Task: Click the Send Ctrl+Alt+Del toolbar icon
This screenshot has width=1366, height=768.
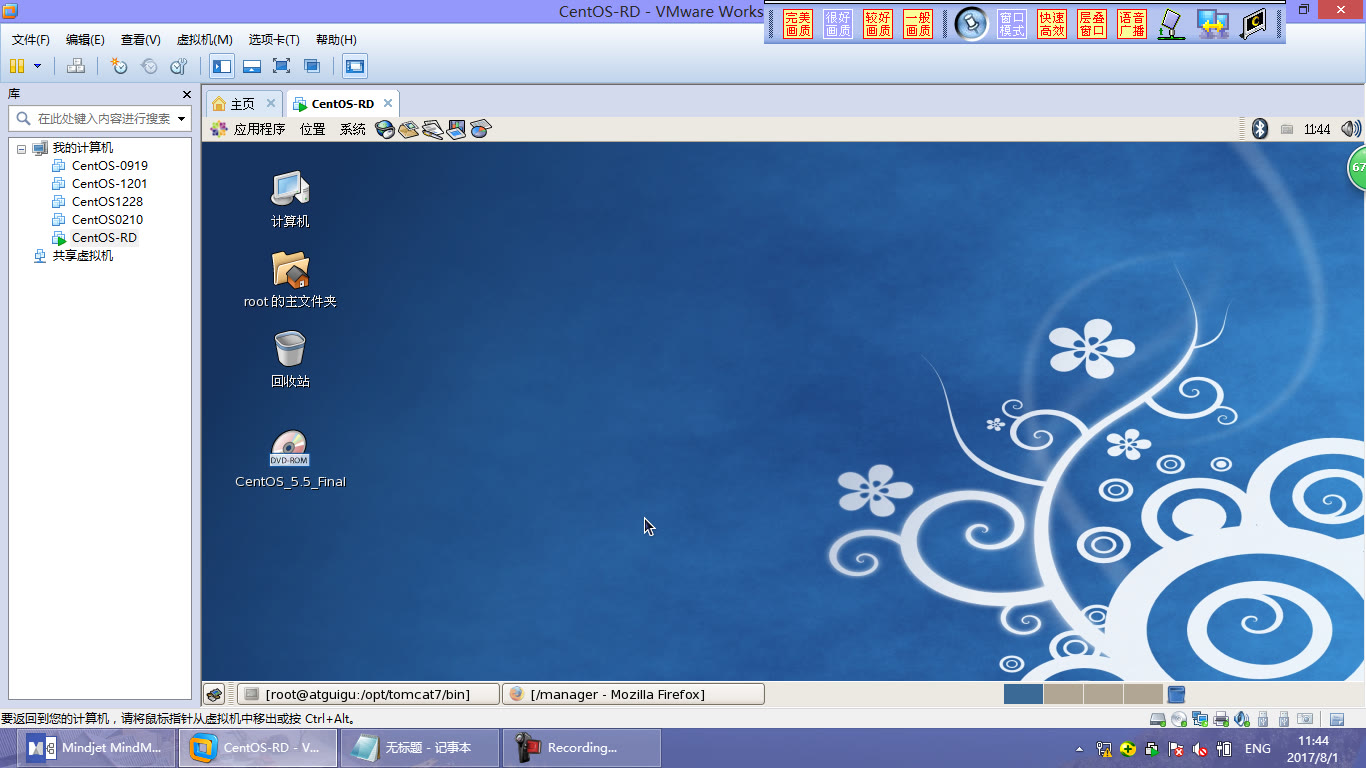Action: [x=76, y=66]
